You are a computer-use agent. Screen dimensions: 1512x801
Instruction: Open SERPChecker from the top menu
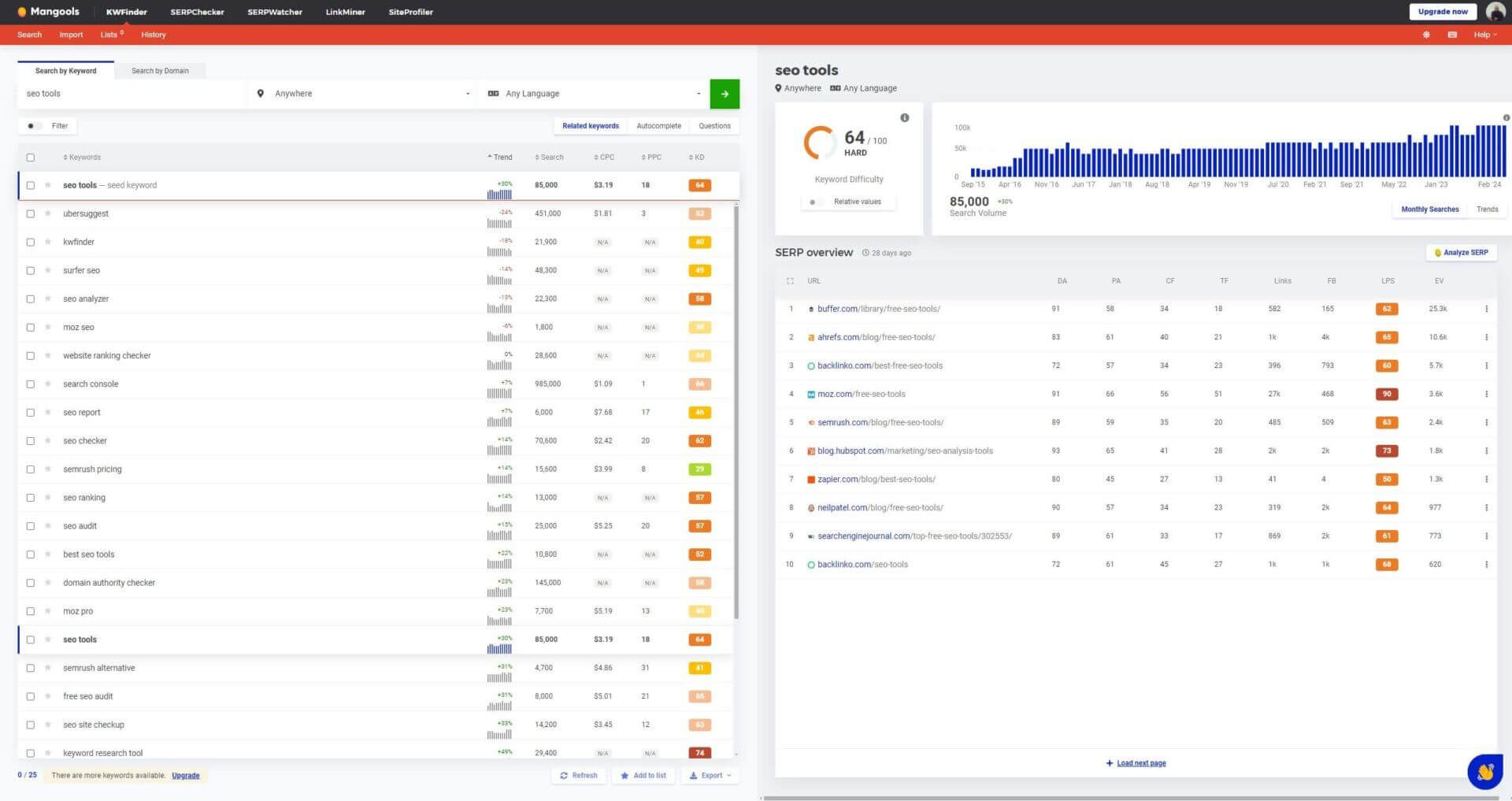point(197,12)
